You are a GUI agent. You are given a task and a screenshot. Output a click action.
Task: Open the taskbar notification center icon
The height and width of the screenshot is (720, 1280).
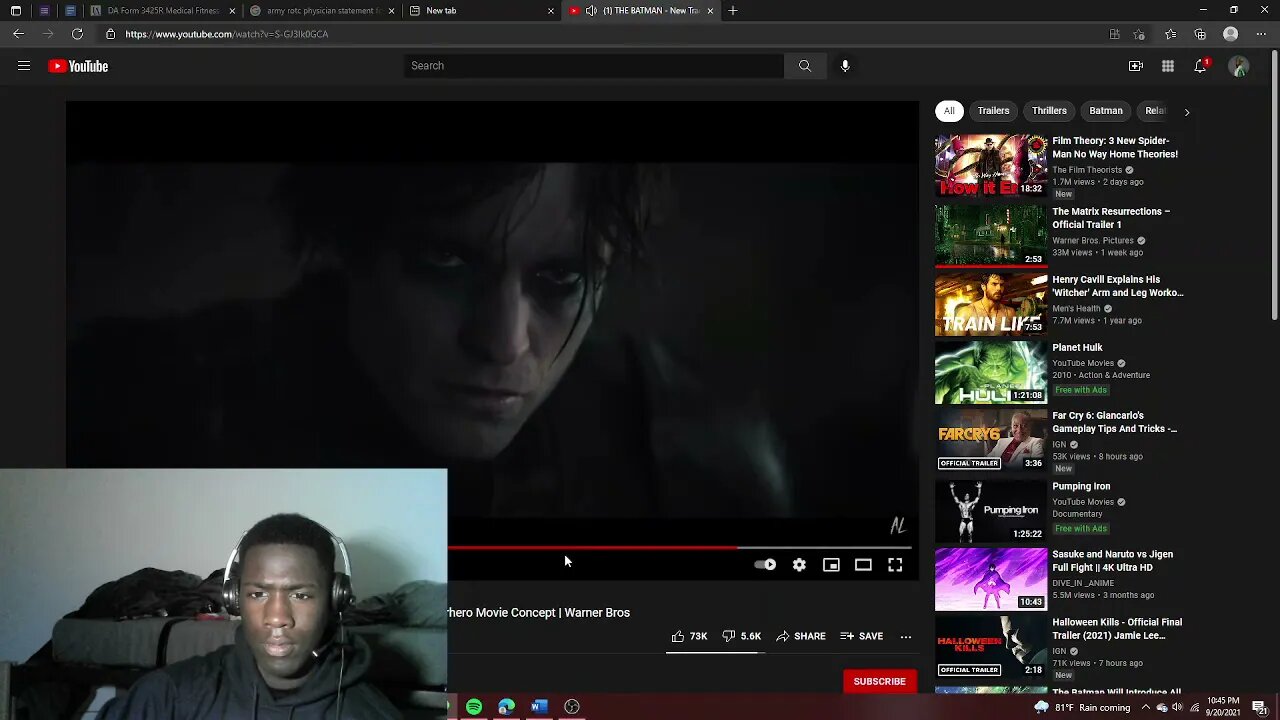click(x=1260, y=707)
